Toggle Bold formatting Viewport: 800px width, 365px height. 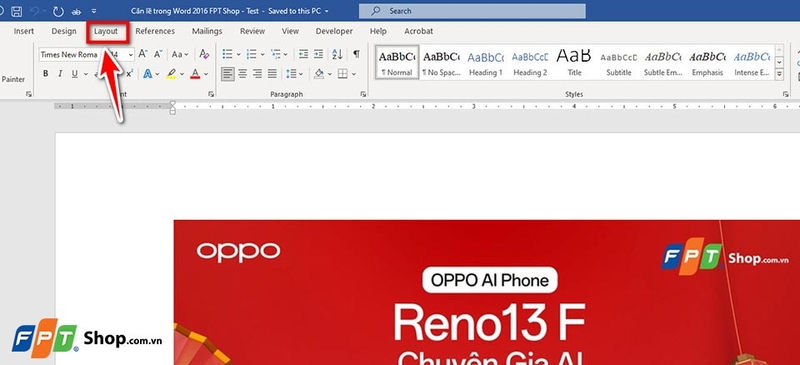(45, 74)
